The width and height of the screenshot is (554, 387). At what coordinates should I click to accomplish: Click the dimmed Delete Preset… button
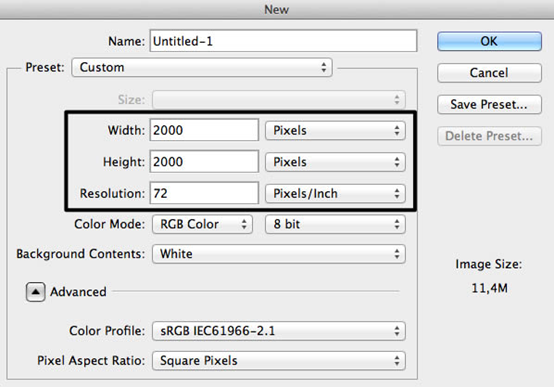[489, 136]
